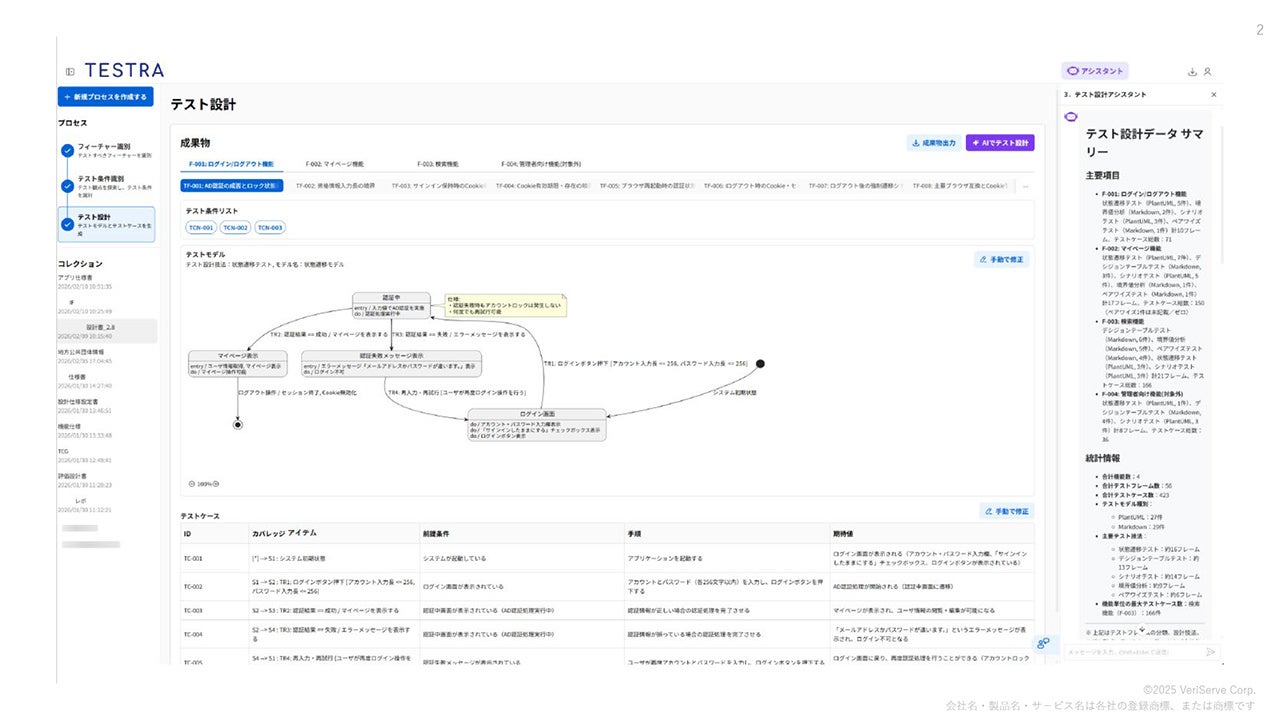The width and height of the screenshot is (1280, 720).
Task: Open the 設計書_2.8 collection item
Action: [x=107, y=331]
